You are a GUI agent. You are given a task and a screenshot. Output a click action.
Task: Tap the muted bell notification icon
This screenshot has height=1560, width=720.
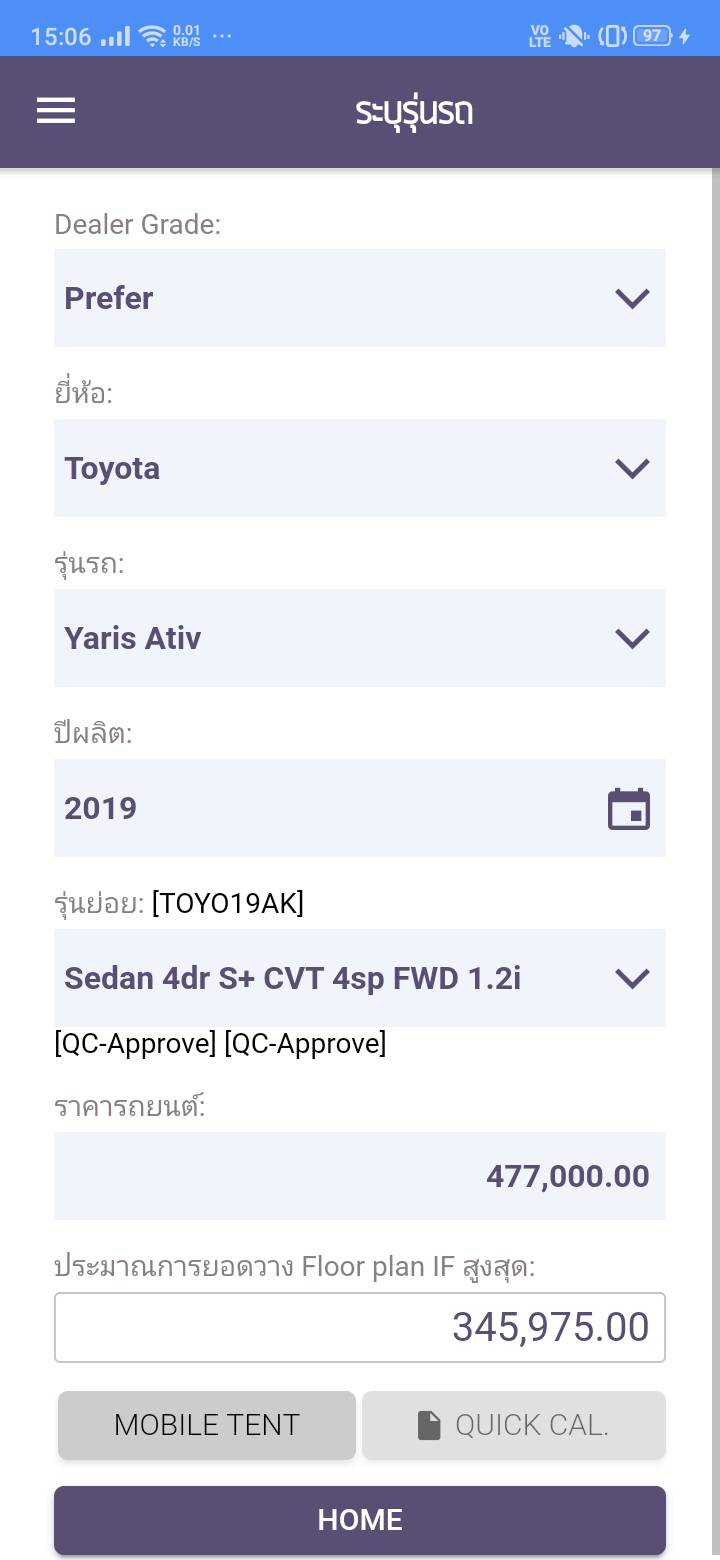[x=574, y=37]
